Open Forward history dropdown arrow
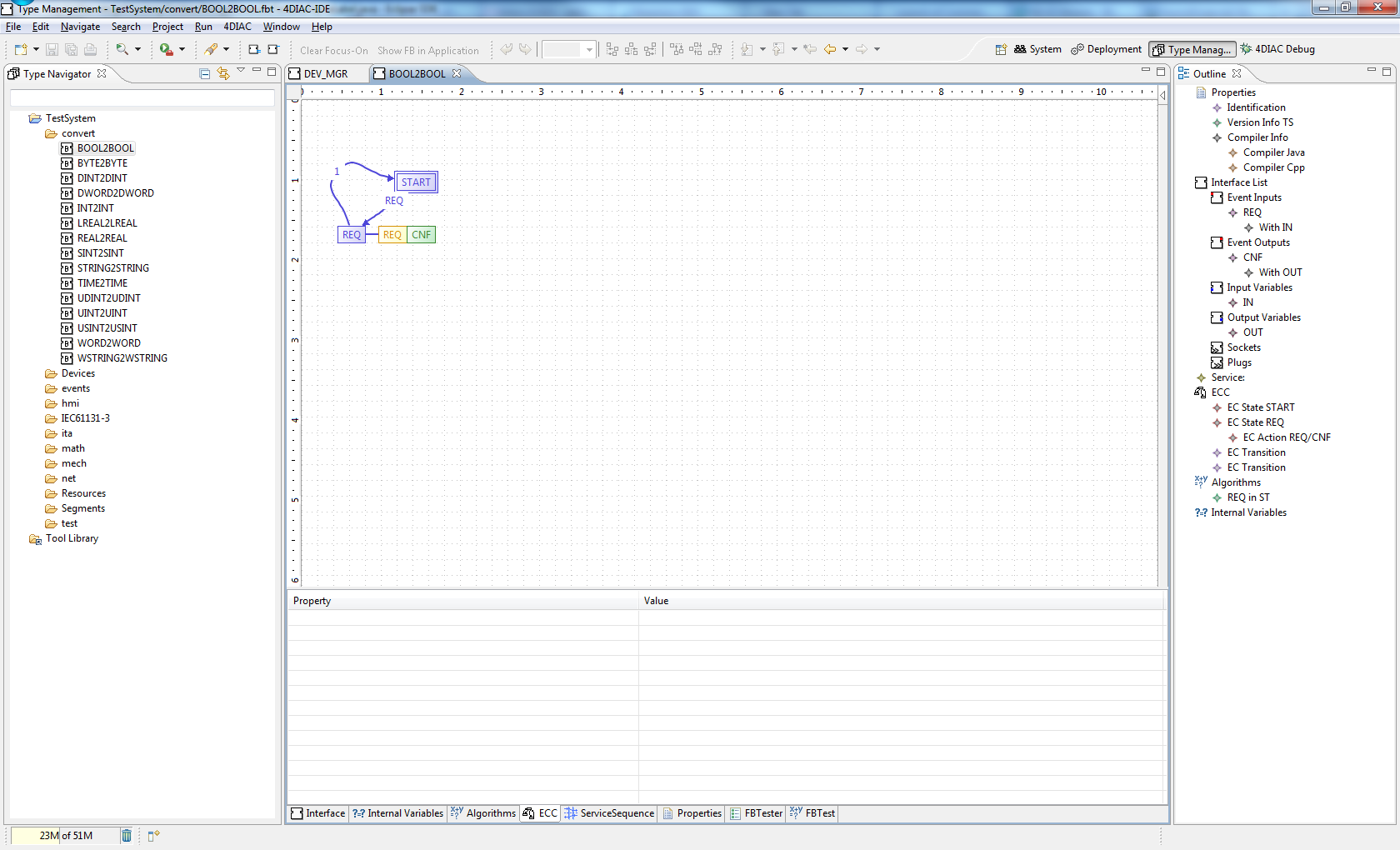 click(877, 49)
